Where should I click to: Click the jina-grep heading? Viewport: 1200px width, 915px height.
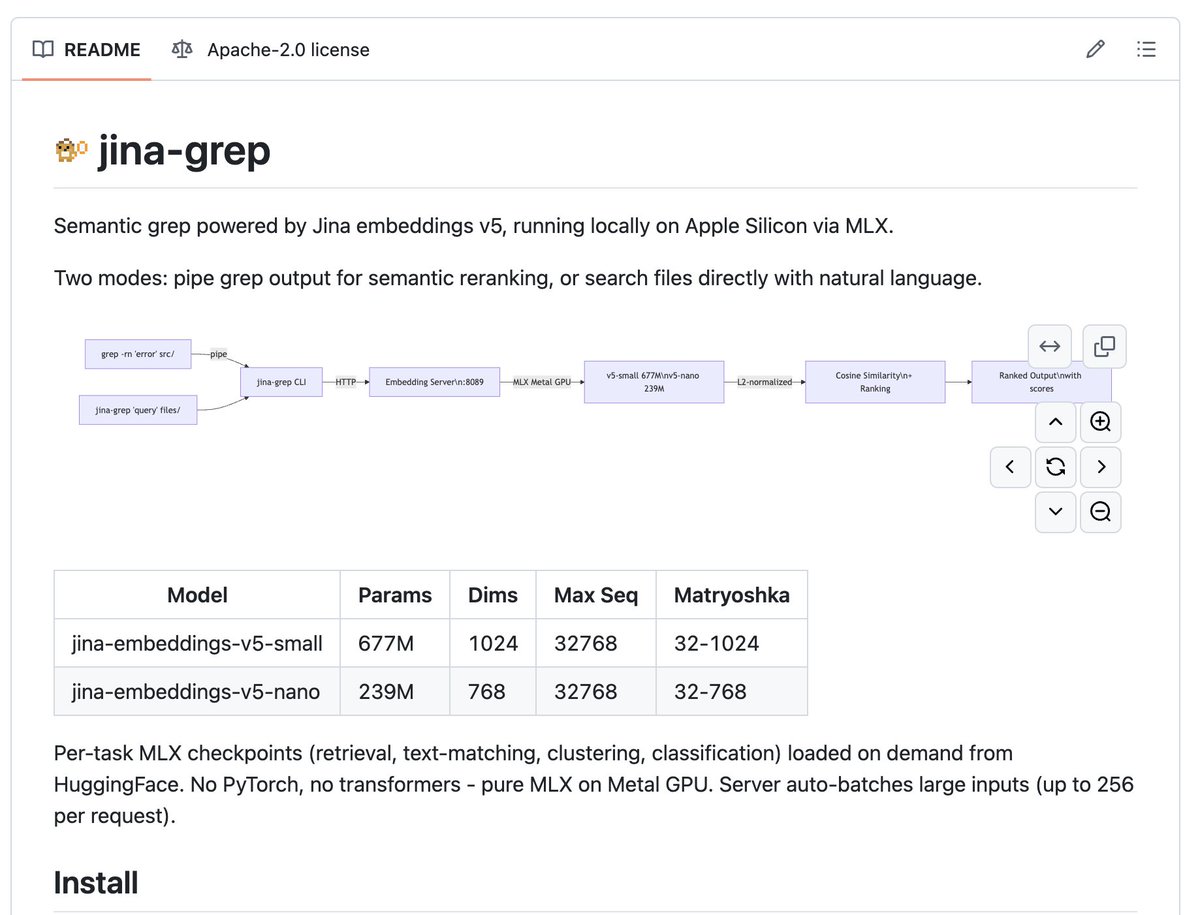click(x=184, y=151)
